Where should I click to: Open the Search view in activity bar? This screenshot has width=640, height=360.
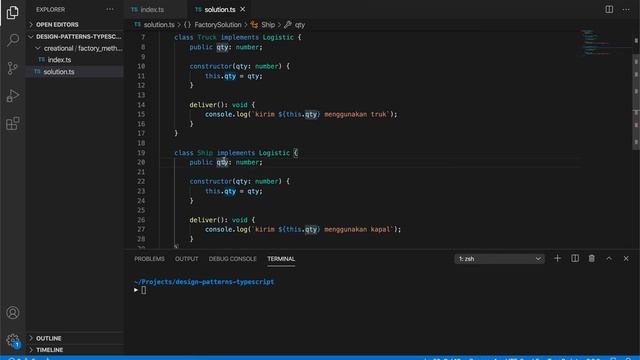click(13, 40)
